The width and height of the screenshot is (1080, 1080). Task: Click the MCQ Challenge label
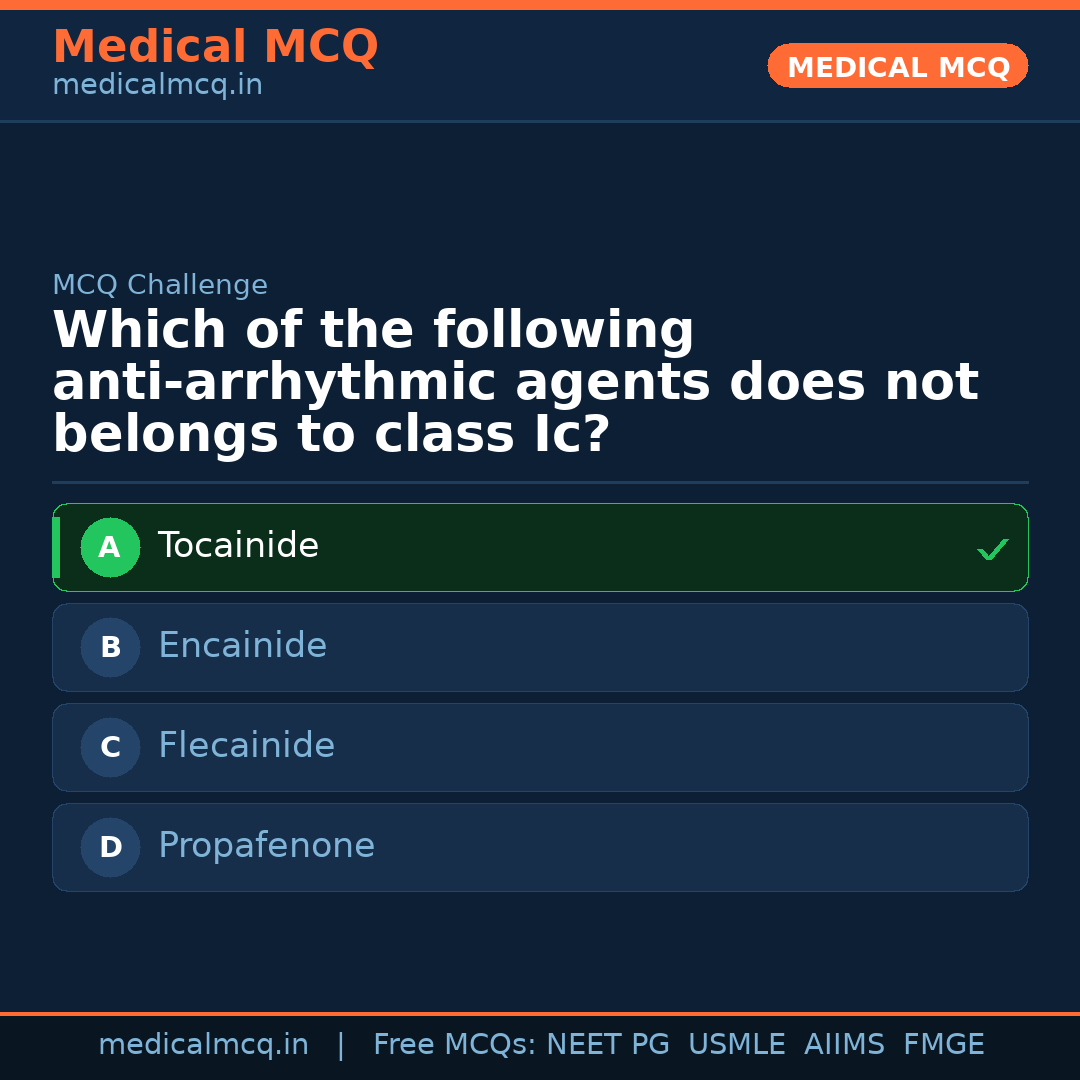pos(160,285)
